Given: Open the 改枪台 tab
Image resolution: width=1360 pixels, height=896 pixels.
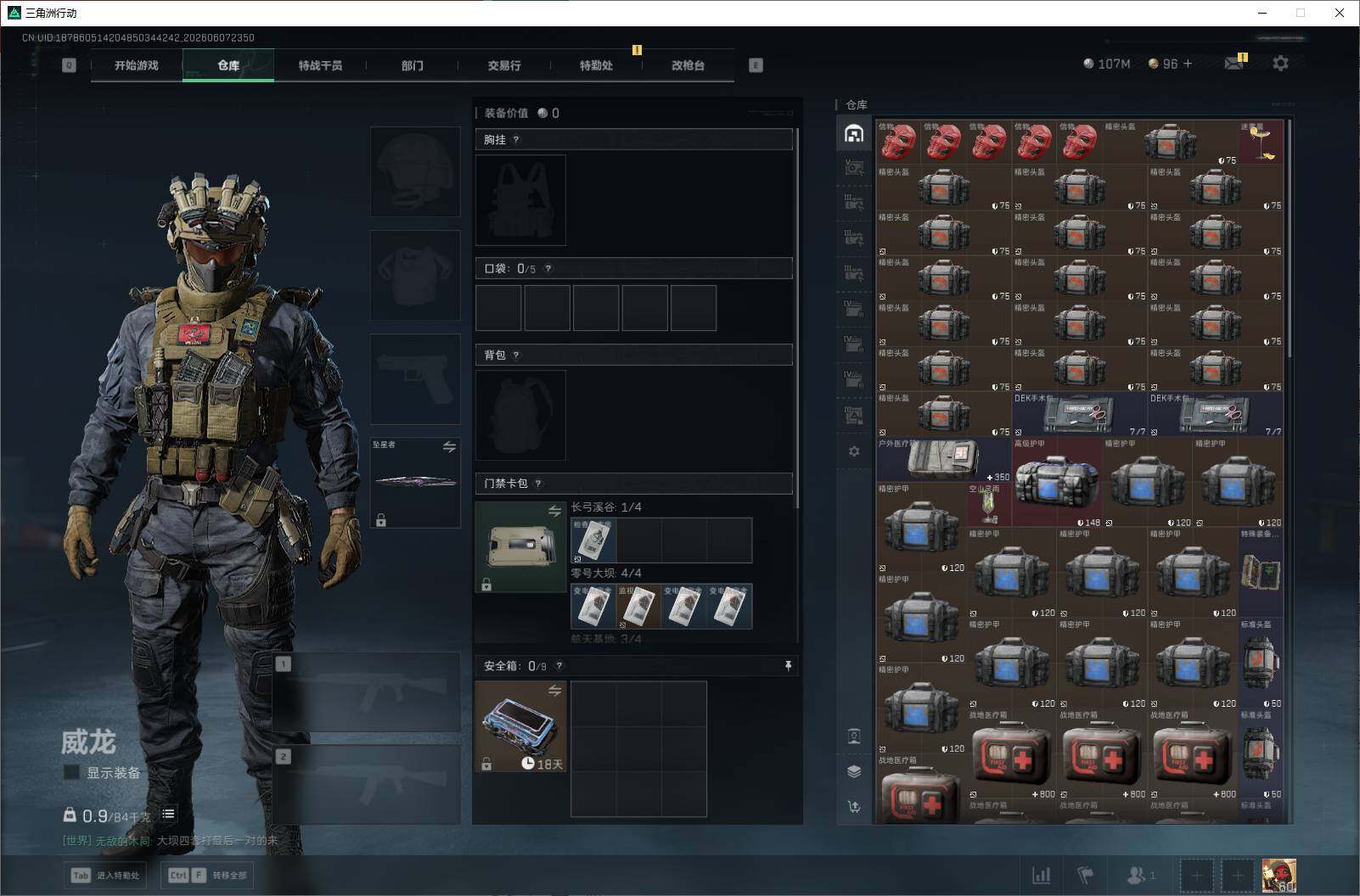Looking at the screenshot, I should tap(688, 65).
